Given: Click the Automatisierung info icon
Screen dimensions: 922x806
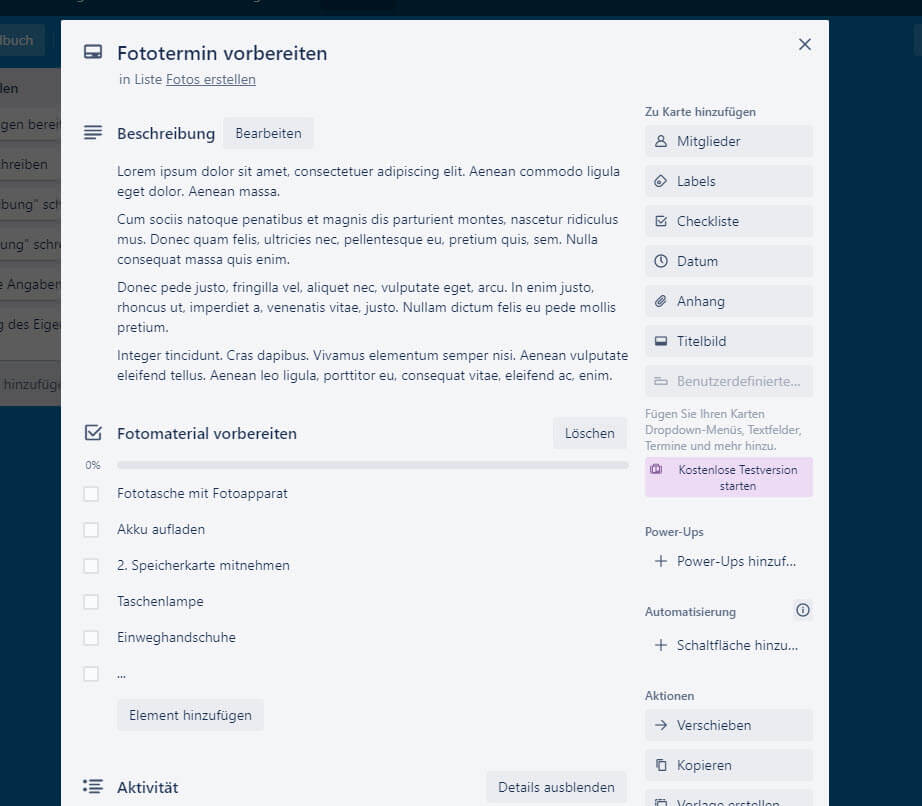Looking at the screenshot, I should (802, 610).
